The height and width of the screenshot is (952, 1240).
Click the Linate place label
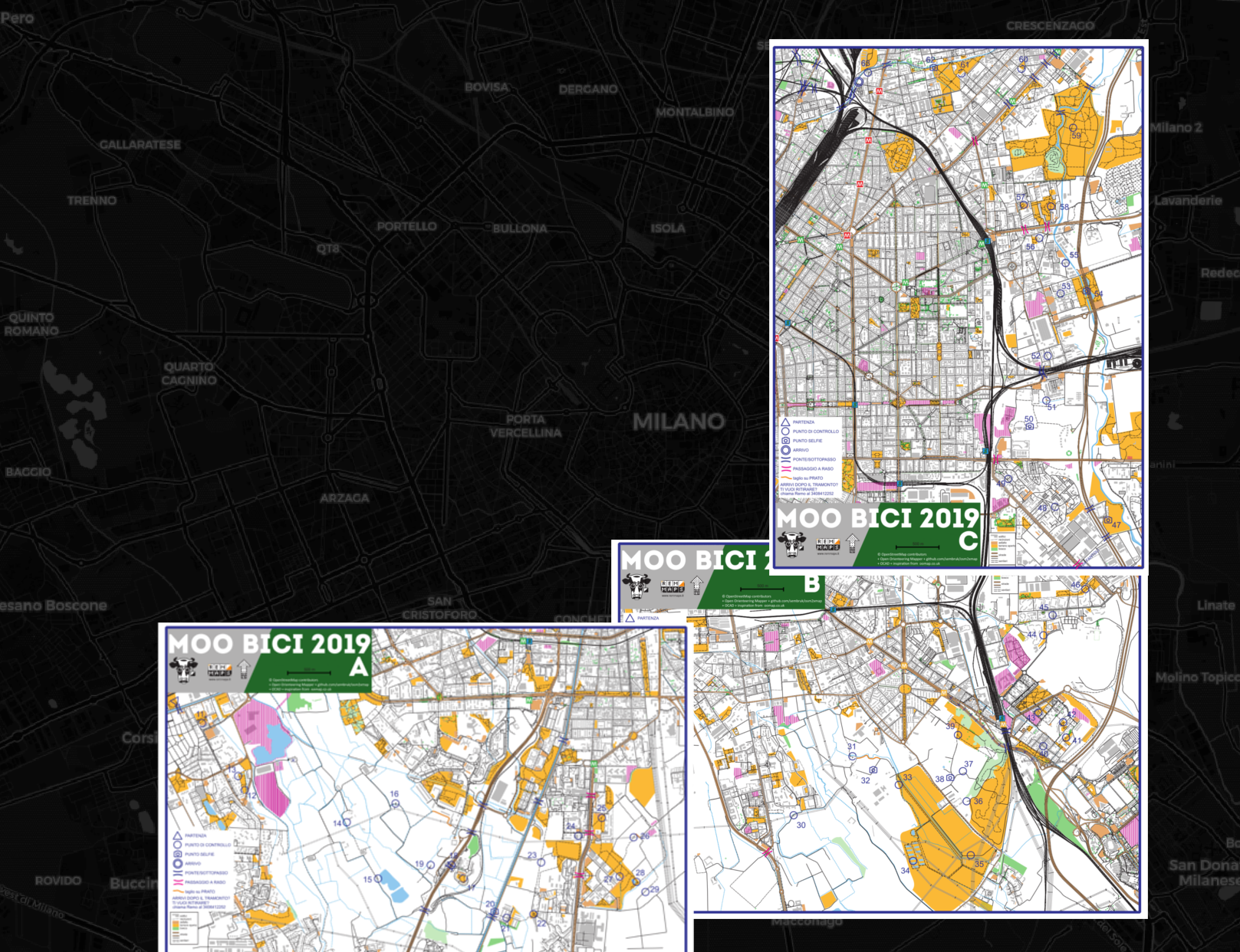click(1216, 606)
